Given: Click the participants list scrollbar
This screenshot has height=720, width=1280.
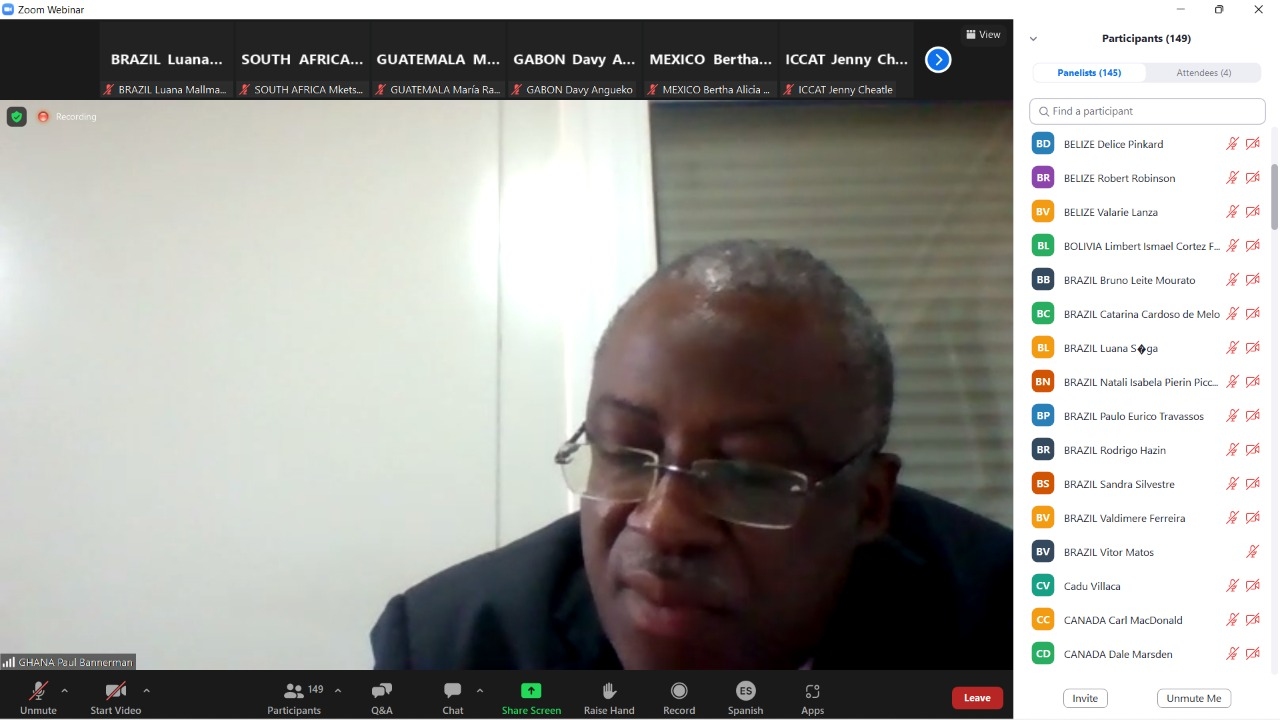Looking at the screenshot, I should [1274, 196].
